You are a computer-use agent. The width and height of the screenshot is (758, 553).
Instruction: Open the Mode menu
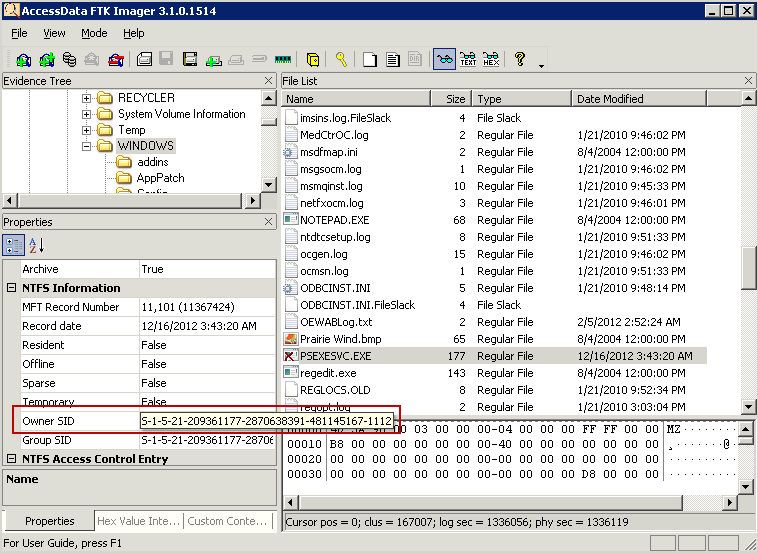94,33
